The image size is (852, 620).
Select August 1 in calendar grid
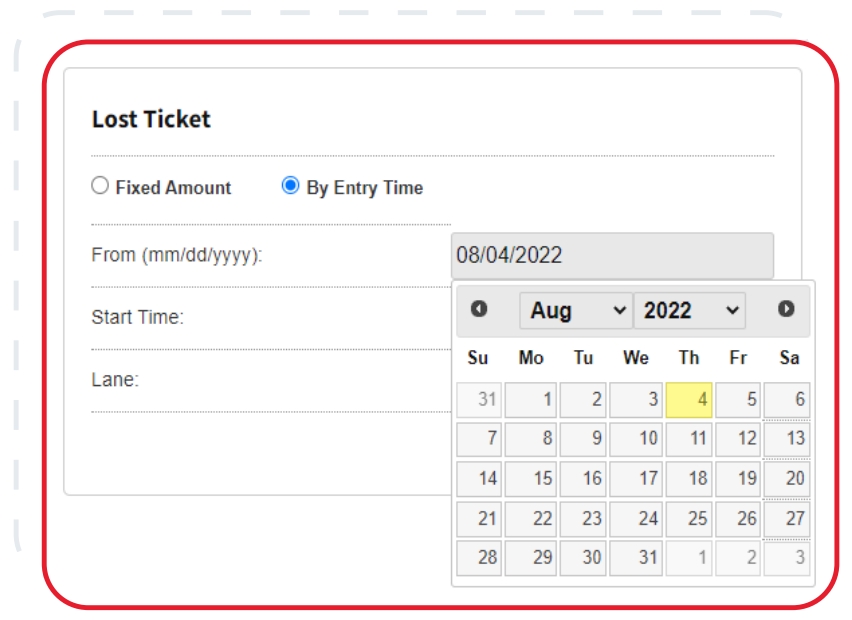tap(531, 399)
